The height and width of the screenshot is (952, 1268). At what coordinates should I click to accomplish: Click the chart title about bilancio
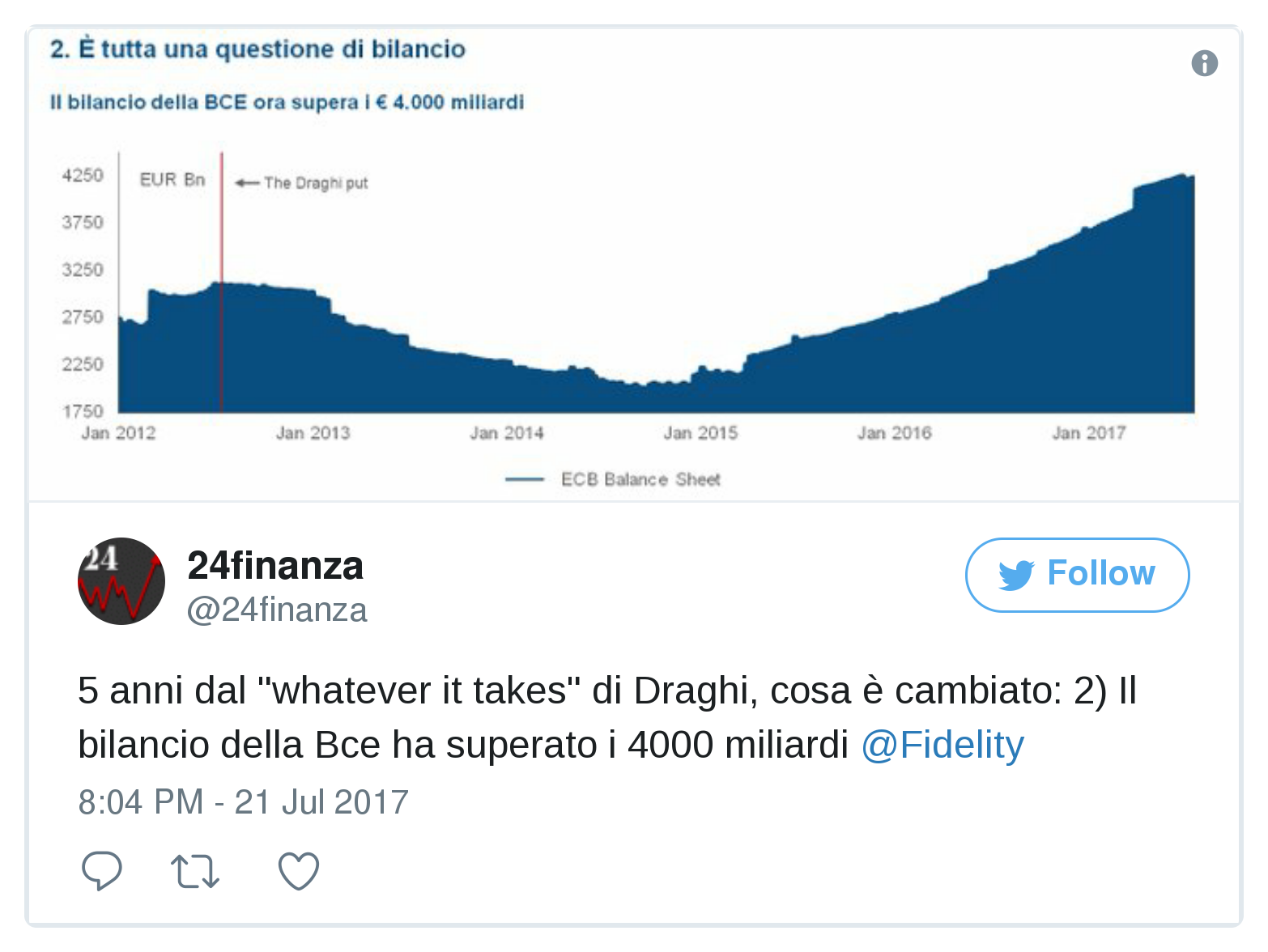257,49
